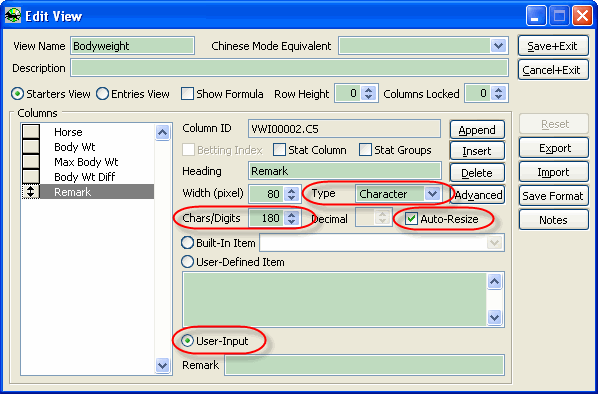Tick the Stat Column checkbox
This screenshot has width=598, height=394.
279,150
